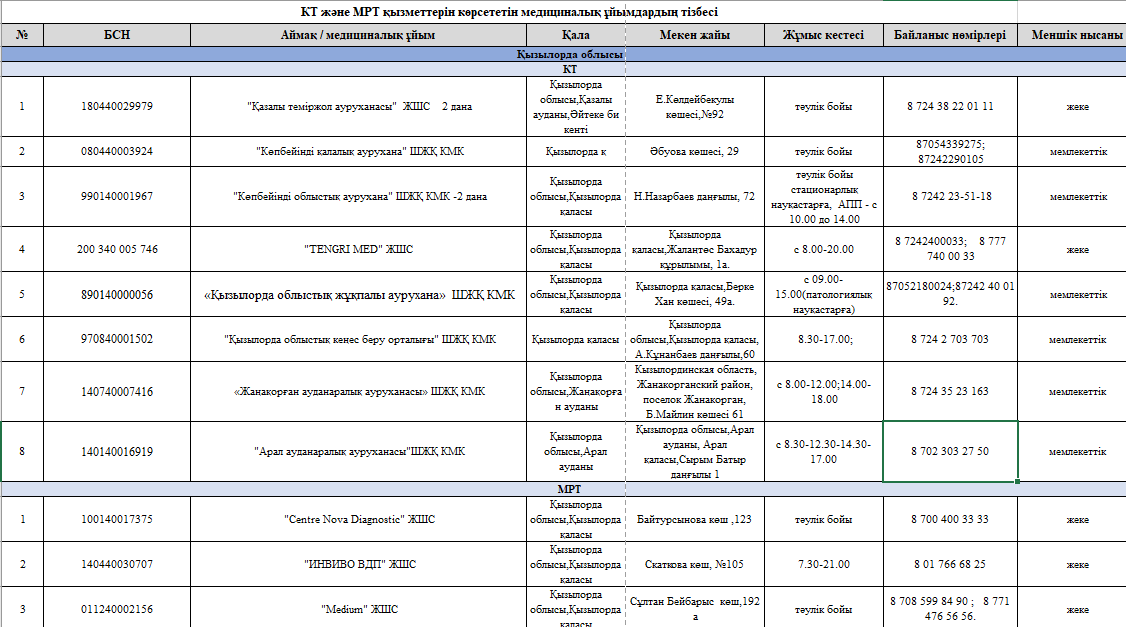Select the "TENGRI MED" ЖШС cell

[x=358, y=249]
